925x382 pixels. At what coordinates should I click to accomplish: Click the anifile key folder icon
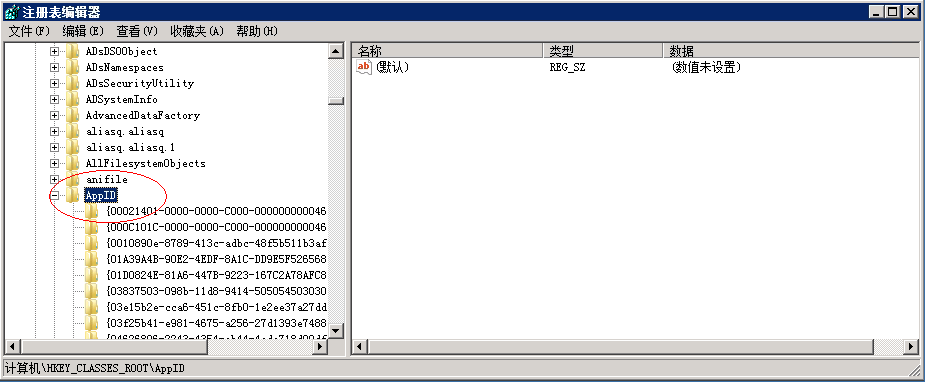pos(73,179)
